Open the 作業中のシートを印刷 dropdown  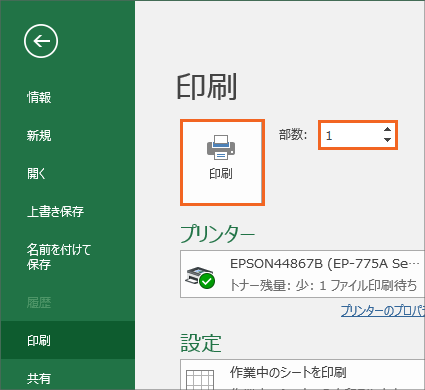point(302,375)
